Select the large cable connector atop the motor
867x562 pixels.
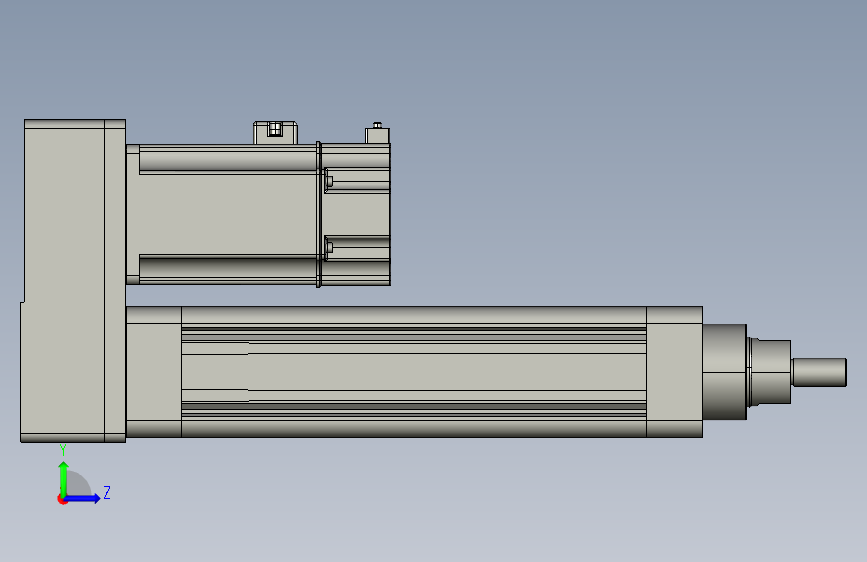275,133
